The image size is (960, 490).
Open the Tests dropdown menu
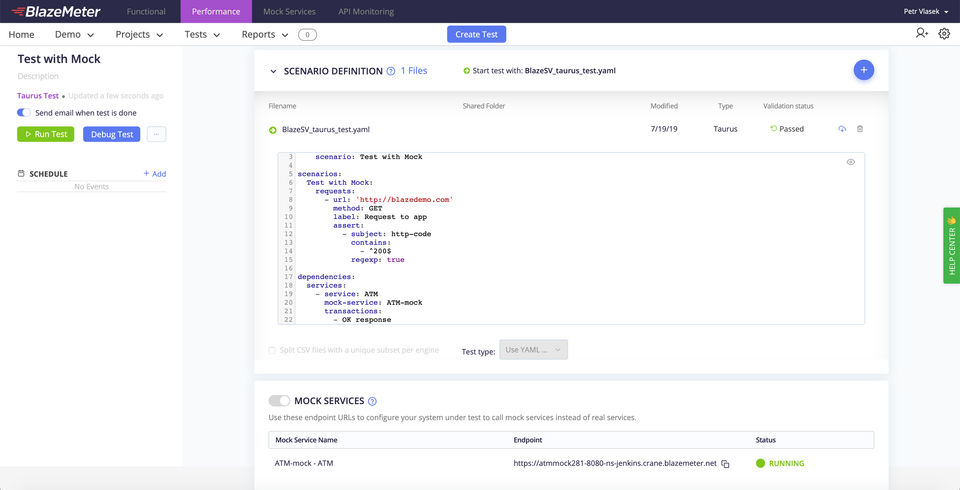tap(203, 34)
